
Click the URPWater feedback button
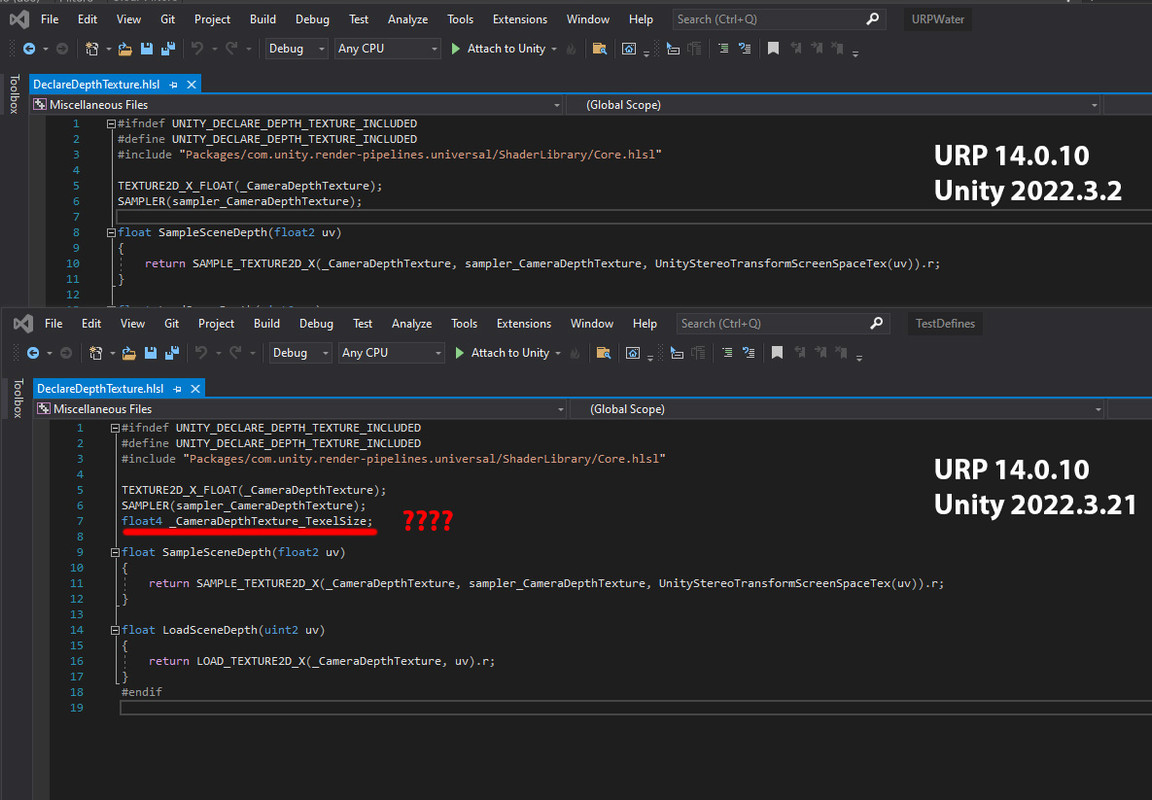pos(937,18)
